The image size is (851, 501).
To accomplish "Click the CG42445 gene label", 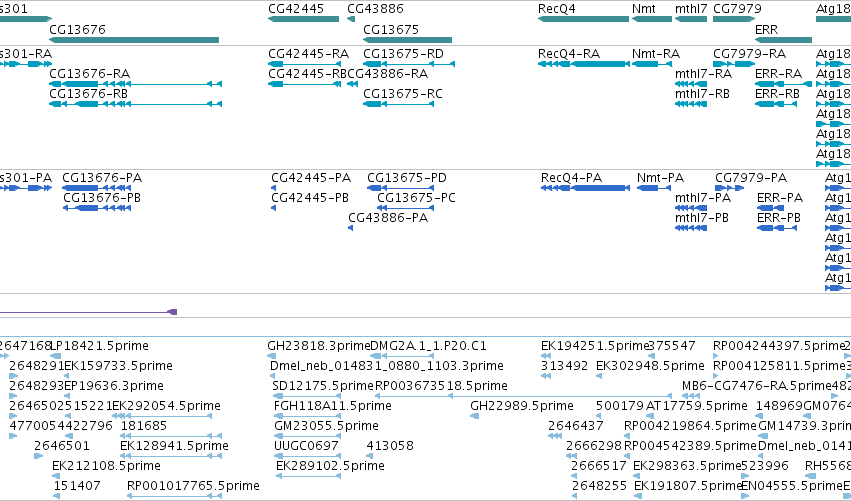I will [x=296, y=9].
